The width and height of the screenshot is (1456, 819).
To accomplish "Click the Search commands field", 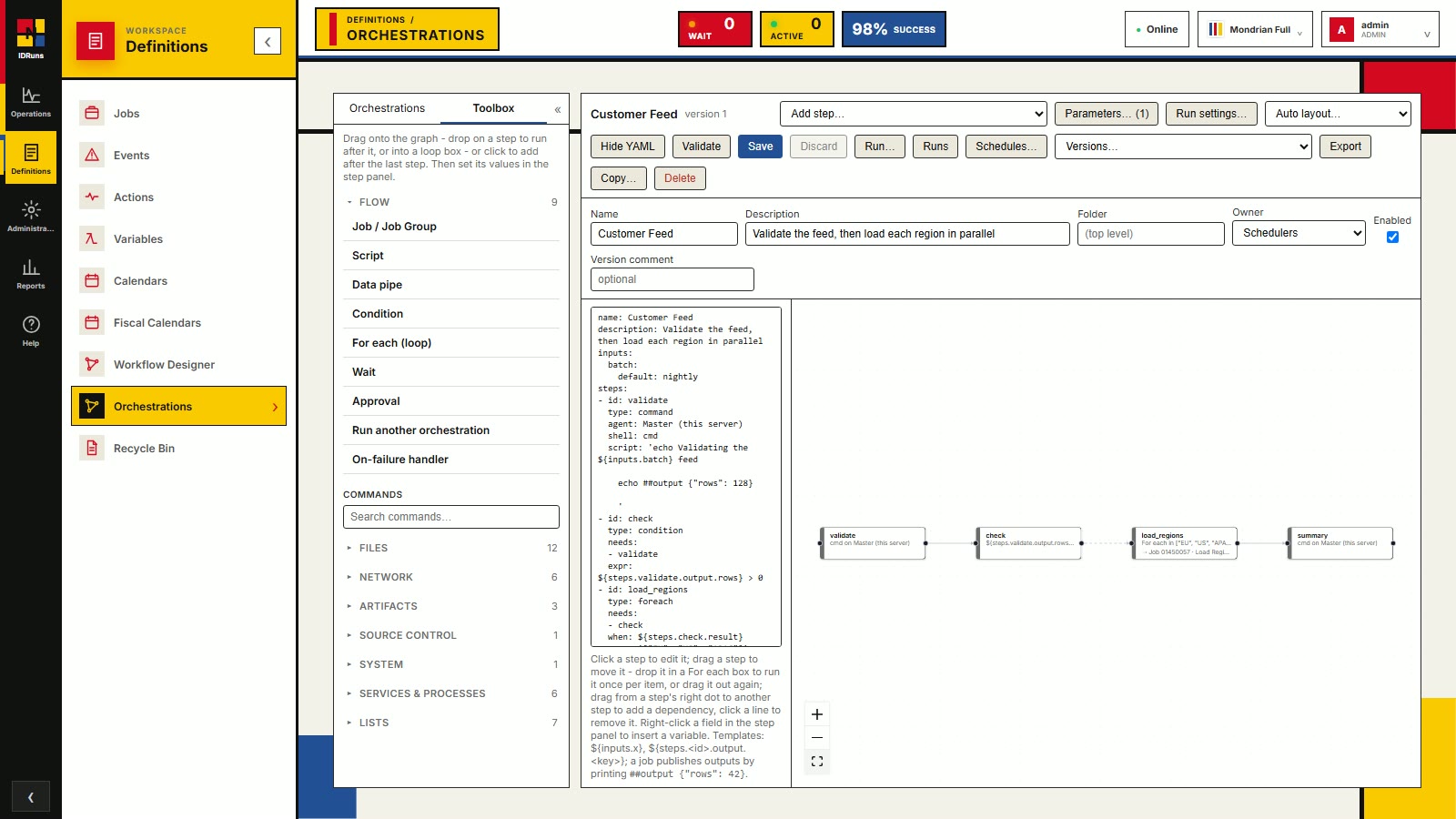I will (x=451, y=517).
